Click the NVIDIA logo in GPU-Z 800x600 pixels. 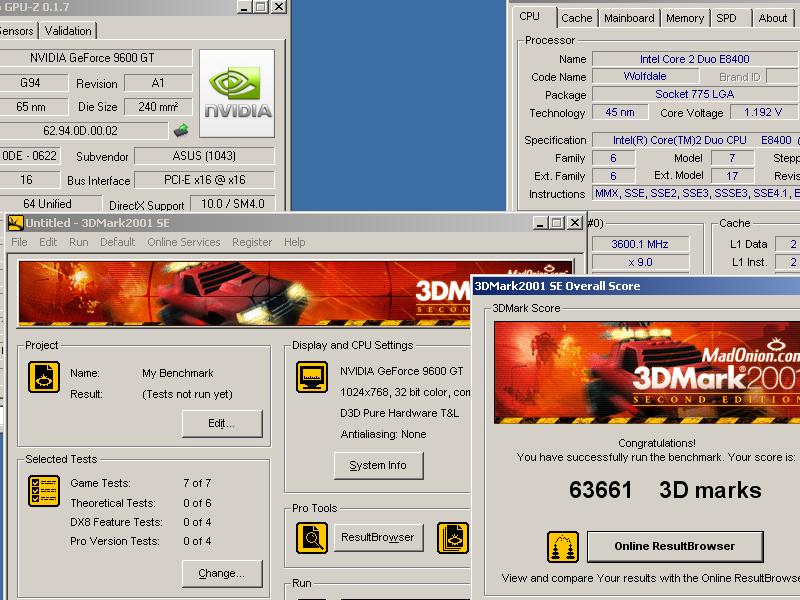coord(237,93)
